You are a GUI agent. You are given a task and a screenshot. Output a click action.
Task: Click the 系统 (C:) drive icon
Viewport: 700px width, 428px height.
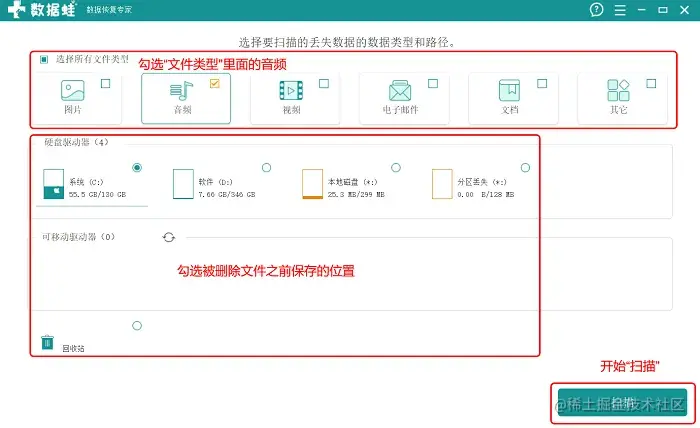coord(54,183)
